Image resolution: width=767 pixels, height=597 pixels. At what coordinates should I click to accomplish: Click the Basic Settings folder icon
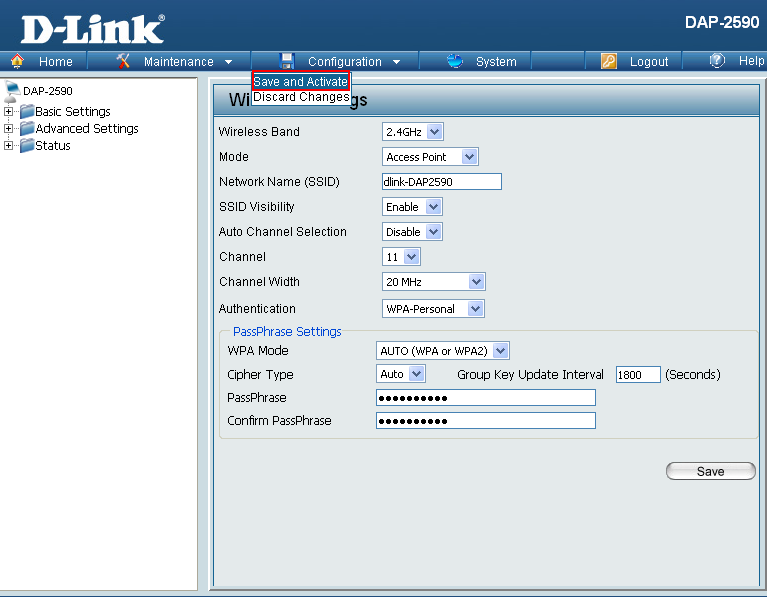click(27, 112)
